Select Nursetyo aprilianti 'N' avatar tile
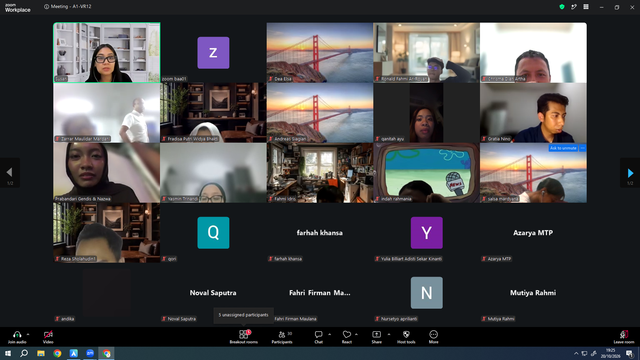This screenshot has width=640, height=360. [427, 293]
